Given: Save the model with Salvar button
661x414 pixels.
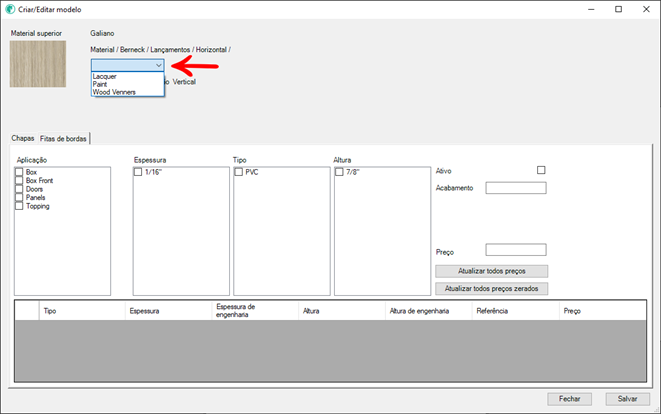Looking at the screenshot, I should point(627,399).
